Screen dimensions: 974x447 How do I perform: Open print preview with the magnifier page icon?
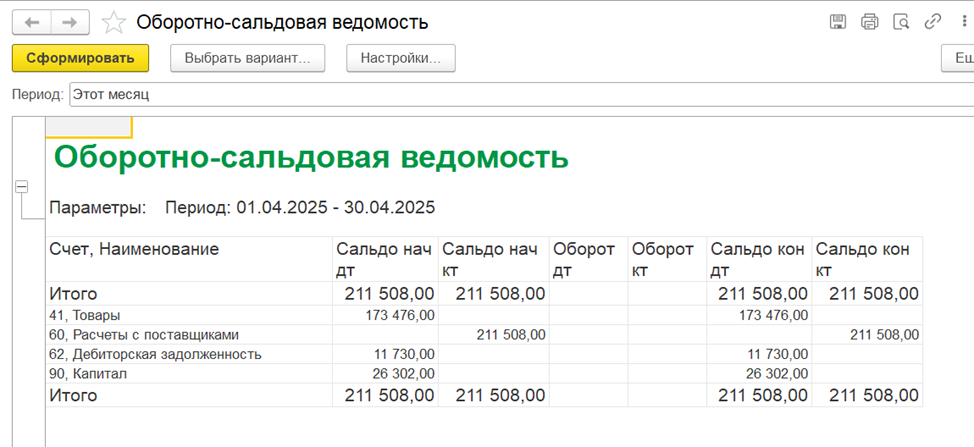pyautogui.click(x=901, y=22)
